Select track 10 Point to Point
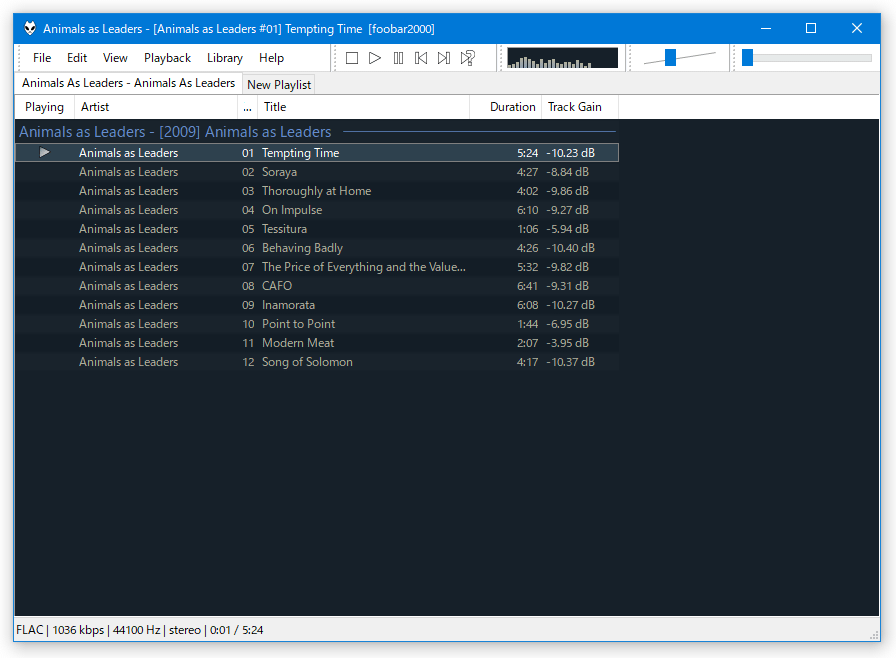 coord(317,324)
